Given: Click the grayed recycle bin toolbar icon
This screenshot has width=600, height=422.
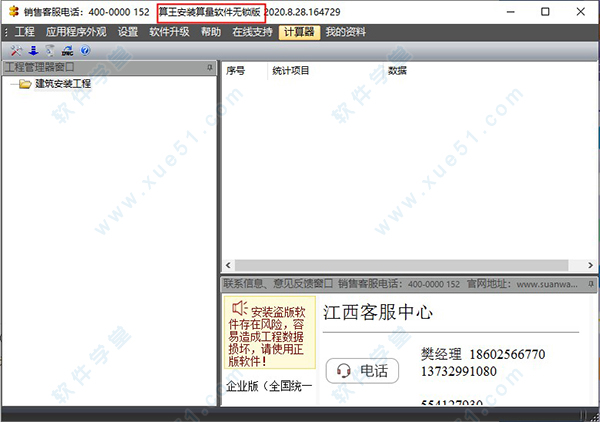Looking at the screenshot, I should tap(50, 51).
